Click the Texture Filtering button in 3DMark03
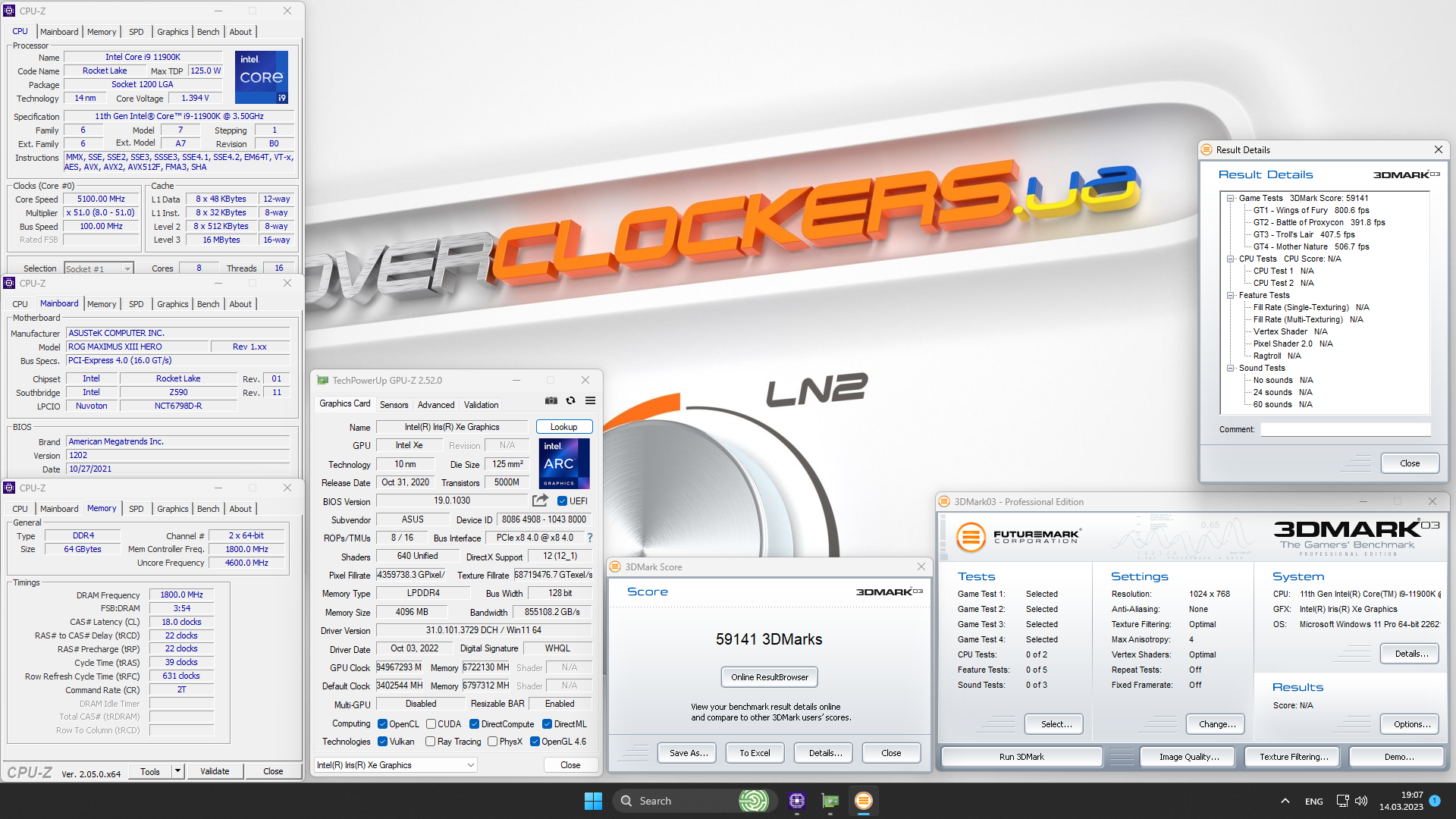1456x819 pixels. 1294,757
